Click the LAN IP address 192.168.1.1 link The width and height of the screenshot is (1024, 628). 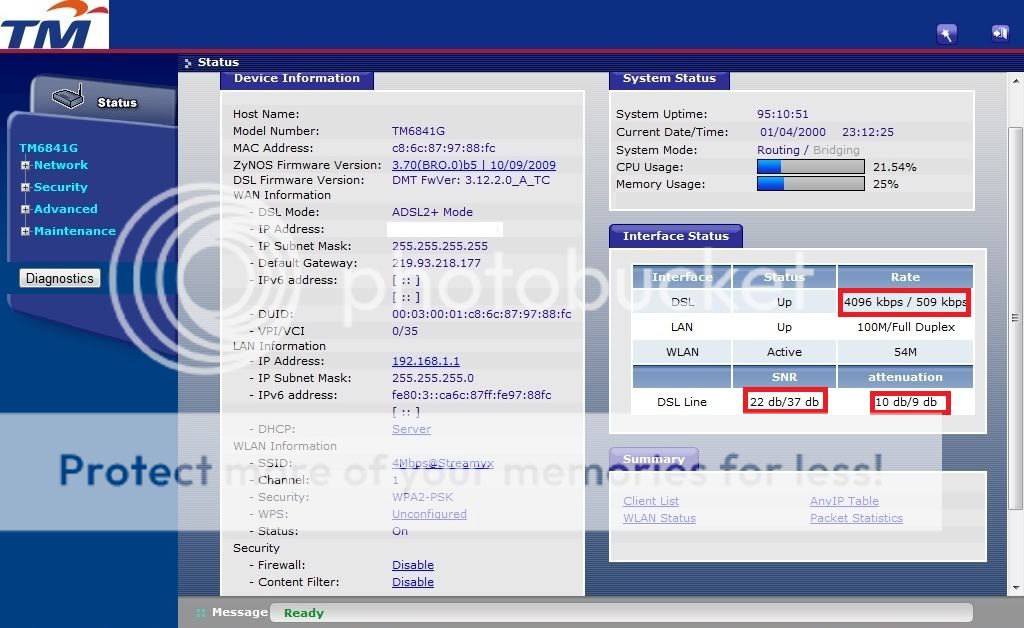pos(425,361)
